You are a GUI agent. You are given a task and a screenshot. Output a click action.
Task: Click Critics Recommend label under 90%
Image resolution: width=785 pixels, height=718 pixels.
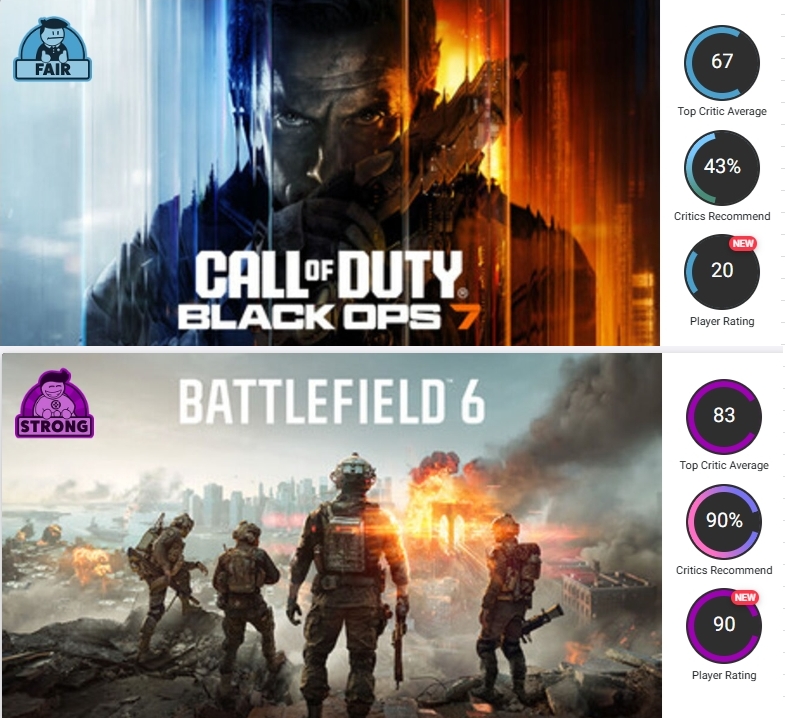(724, 570)
